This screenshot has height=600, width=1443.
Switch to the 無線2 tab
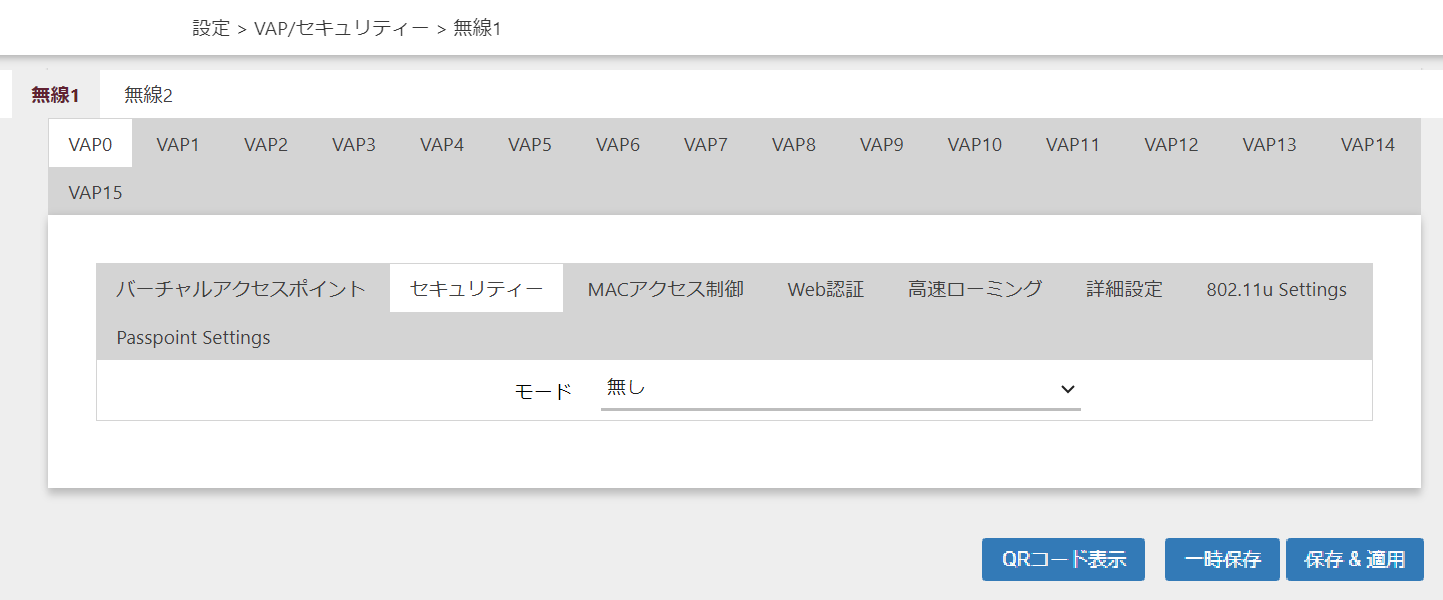click(148, 95)
